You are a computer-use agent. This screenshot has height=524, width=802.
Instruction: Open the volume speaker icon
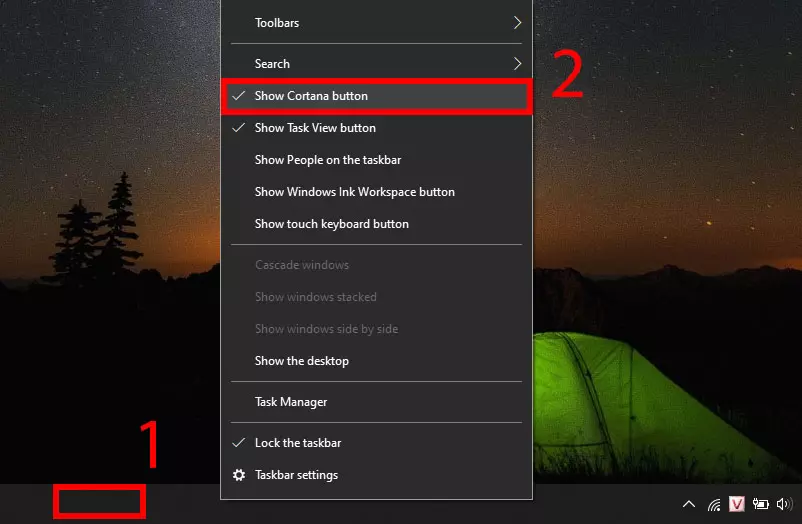coord(782,504)
